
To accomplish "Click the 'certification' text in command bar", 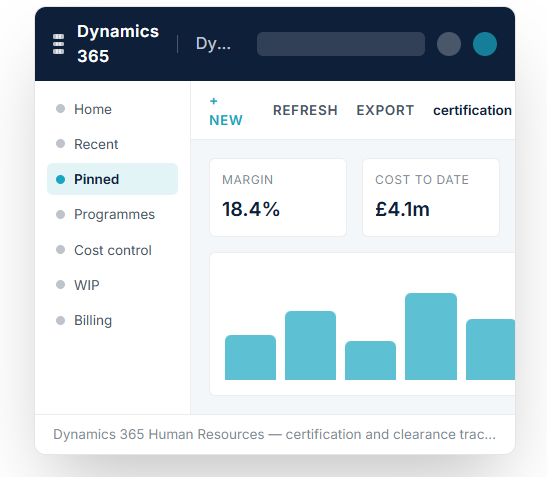I will (x=472, y=111).
